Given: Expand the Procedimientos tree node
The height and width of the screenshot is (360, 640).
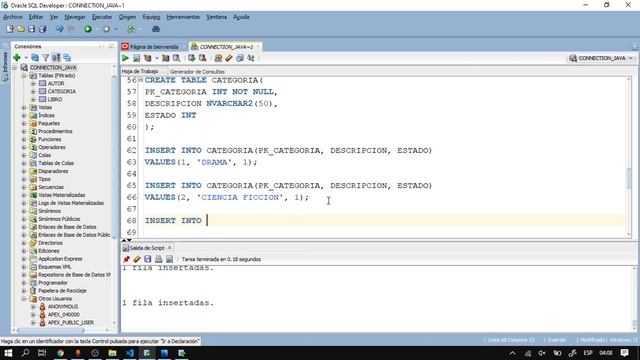Looking at the screenshot, I should [24, 131].
